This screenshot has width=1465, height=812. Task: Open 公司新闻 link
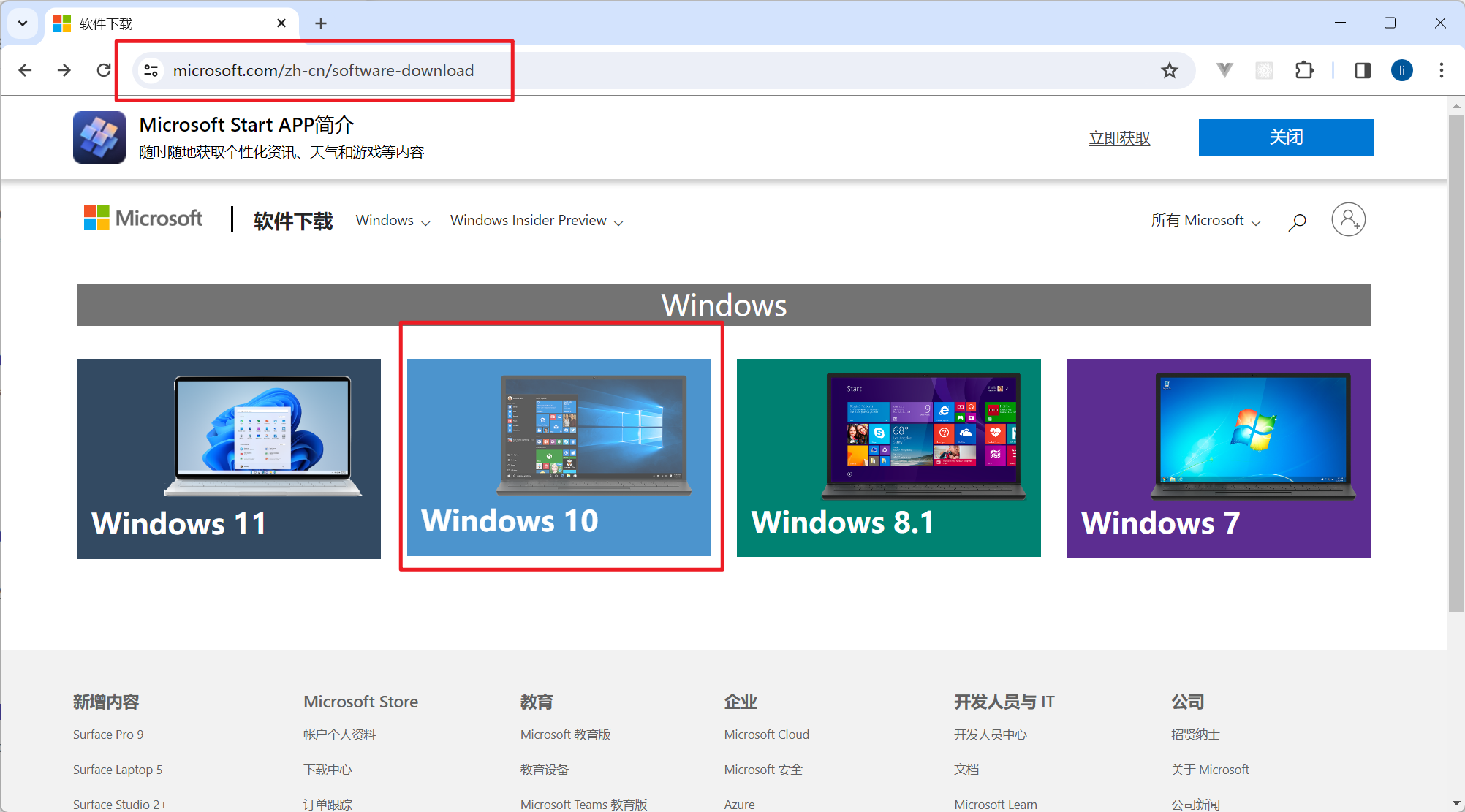point(1195,804)
